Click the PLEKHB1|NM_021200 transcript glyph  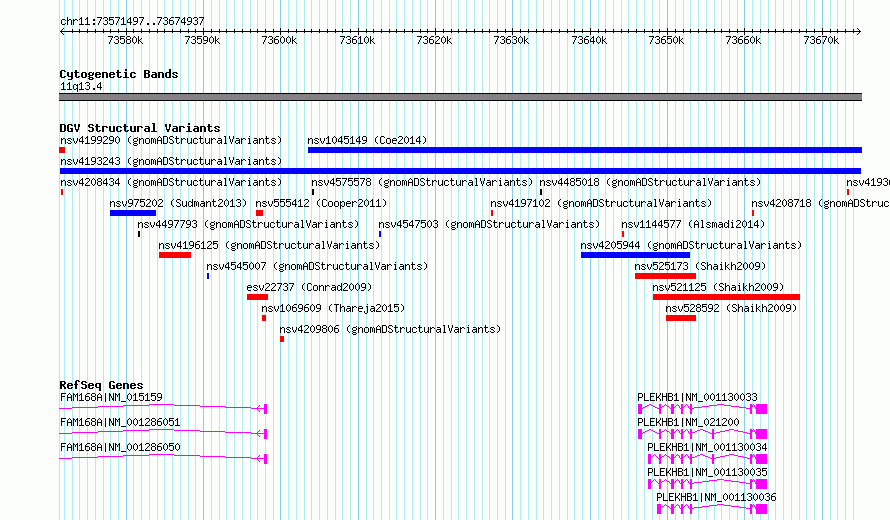click(702, 434)
